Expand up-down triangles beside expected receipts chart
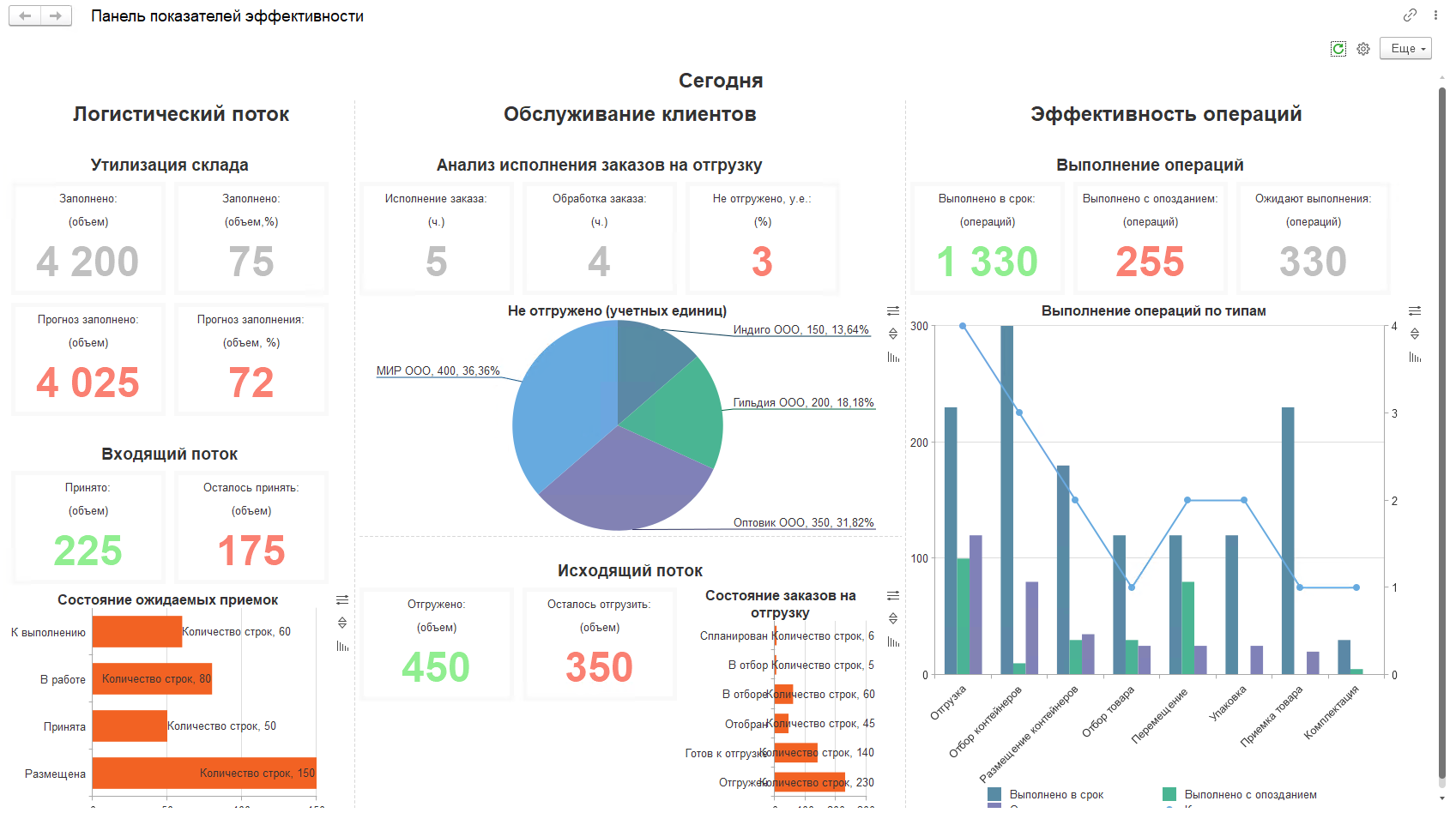 342,623
